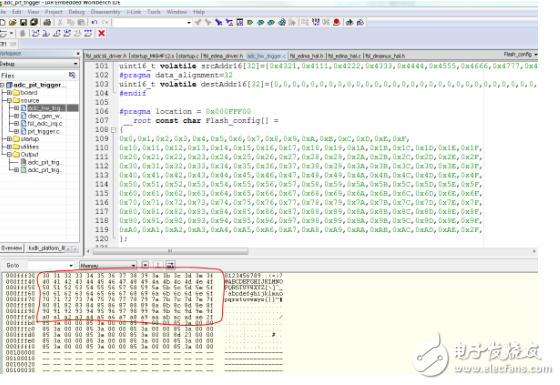Click the Toggle Bookmark toolbar icon
The image size is (560, 385).
click(250, 22)
